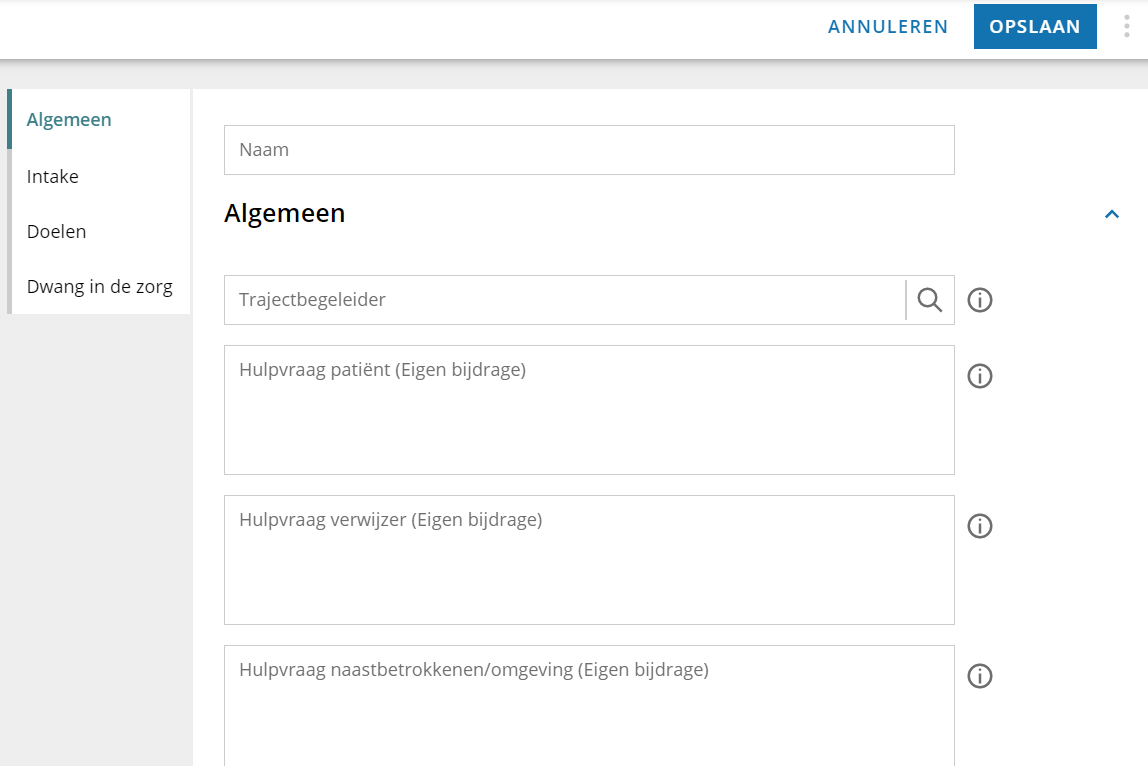Focus the Hulpvraag verwijzer text area
The width and height of the screenshot is (1148, 766).
click(x=589, y=560)
